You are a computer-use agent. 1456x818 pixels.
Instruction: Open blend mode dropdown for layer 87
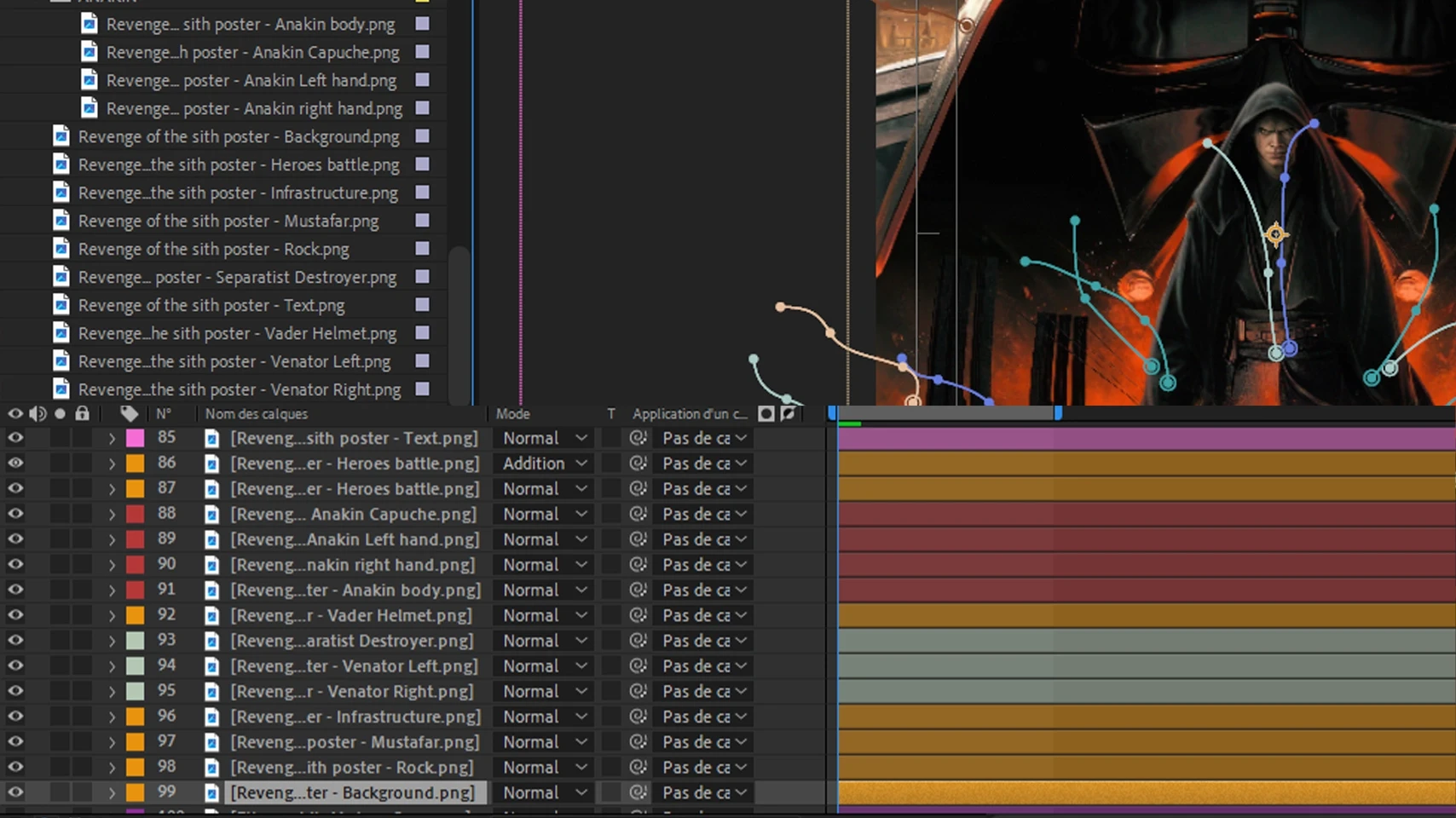point(545,489)
